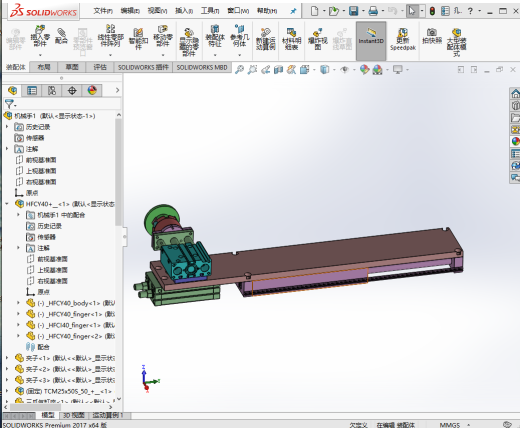
Task: Switch to the SOLIDWORKS MBD tab
Action: (202, 67)
